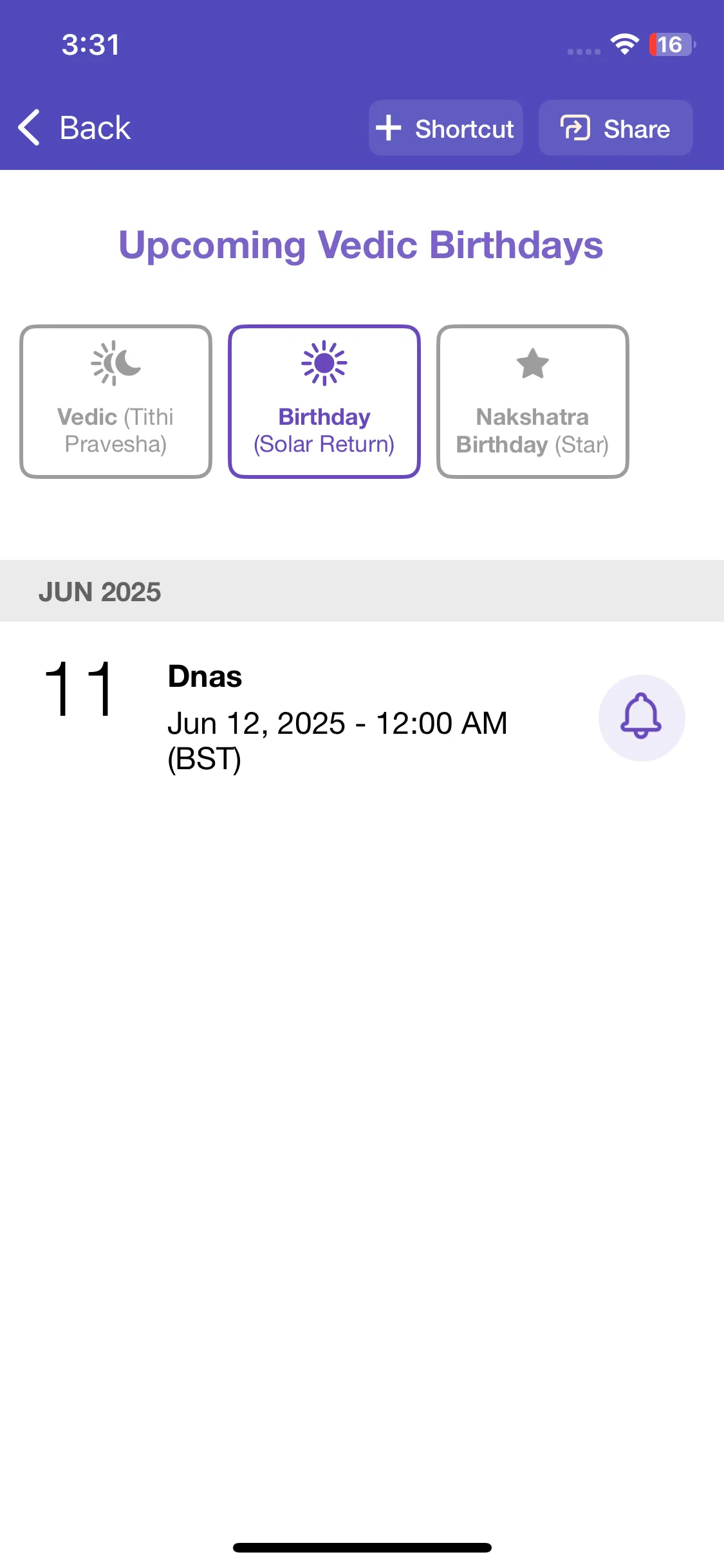Tap the sun and moon Tithi icon
Screen dimensions: 724x1568
point(116,363)
